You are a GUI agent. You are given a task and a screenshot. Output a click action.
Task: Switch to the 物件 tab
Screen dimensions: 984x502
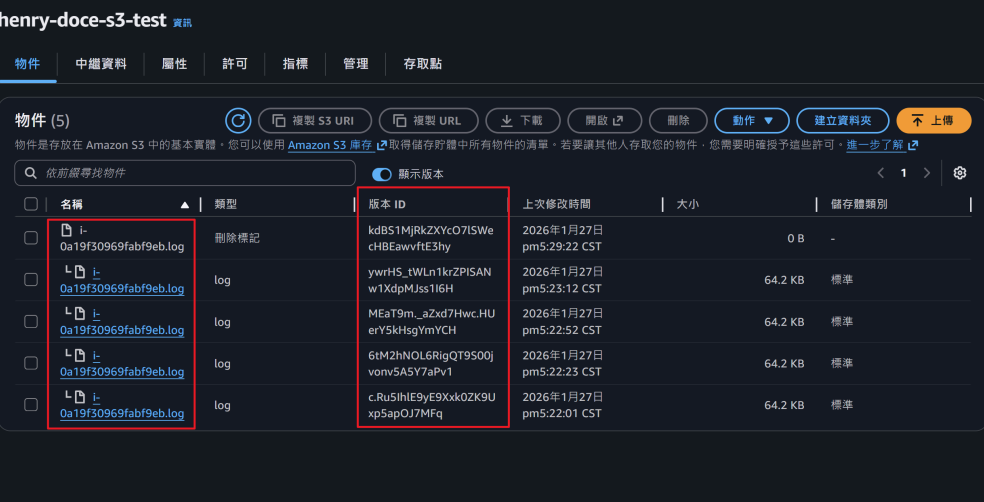click(27, 64)
